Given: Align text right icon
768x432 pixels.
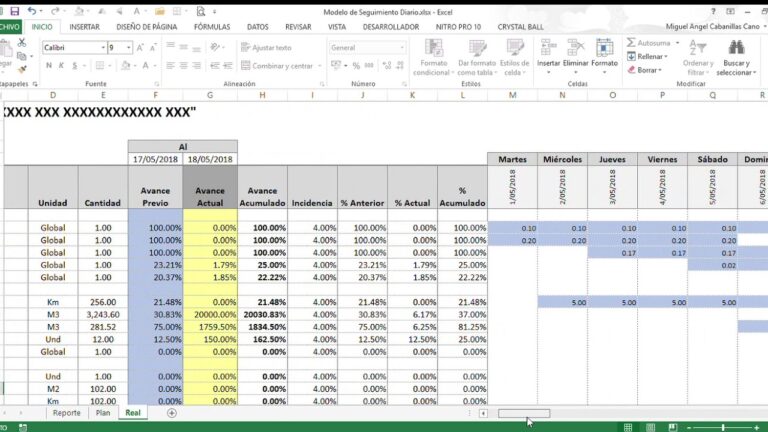Looking at the screenshot, I should 196,65.
